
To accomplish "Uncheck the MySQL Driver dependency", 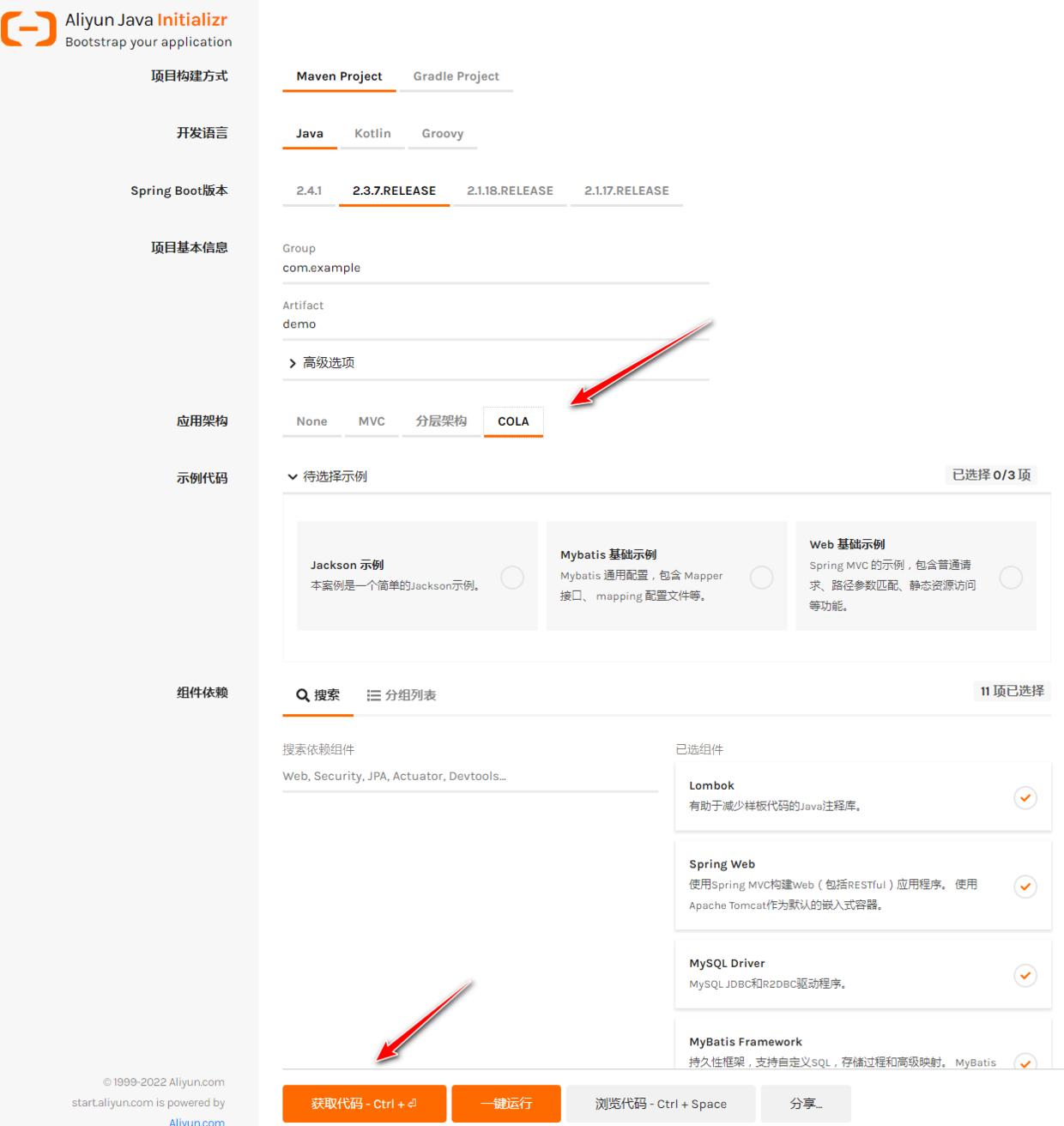I will (x=1025, y=975).
